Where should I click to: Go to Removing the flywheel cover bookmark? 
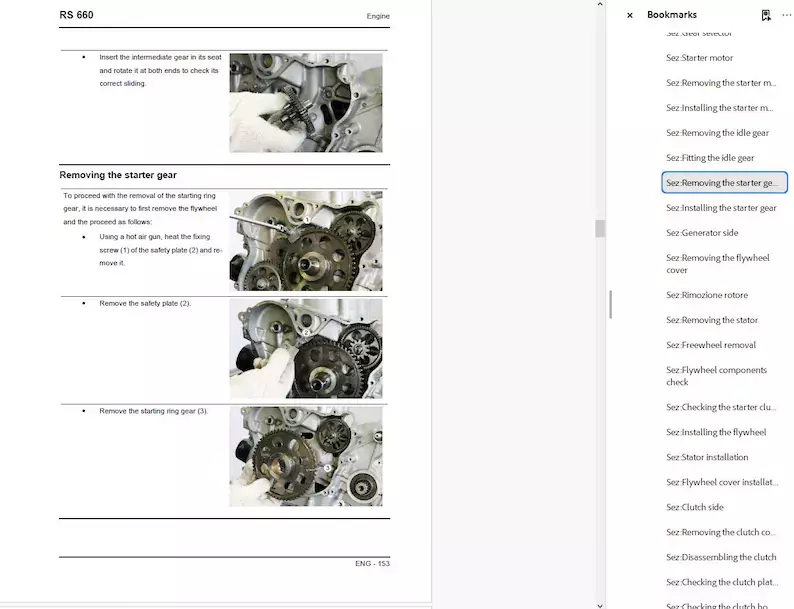(x=717, y=264)
